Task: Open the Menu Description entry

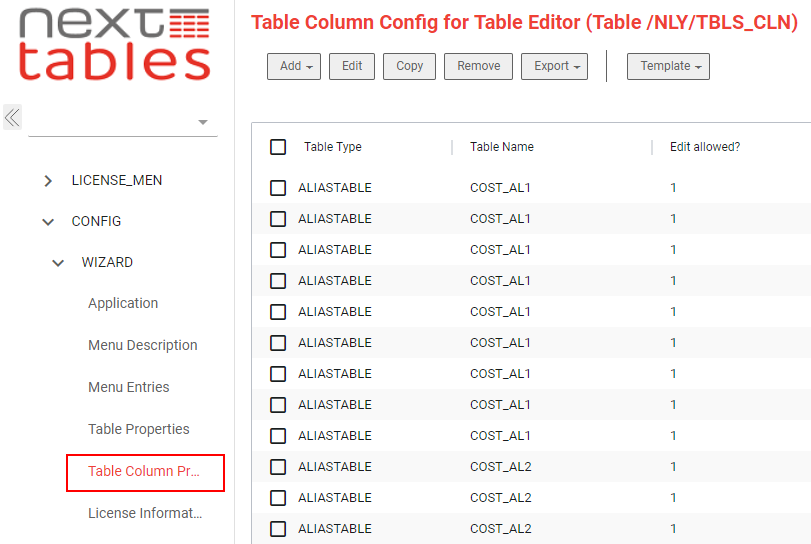Action: (x=143, y=345)
